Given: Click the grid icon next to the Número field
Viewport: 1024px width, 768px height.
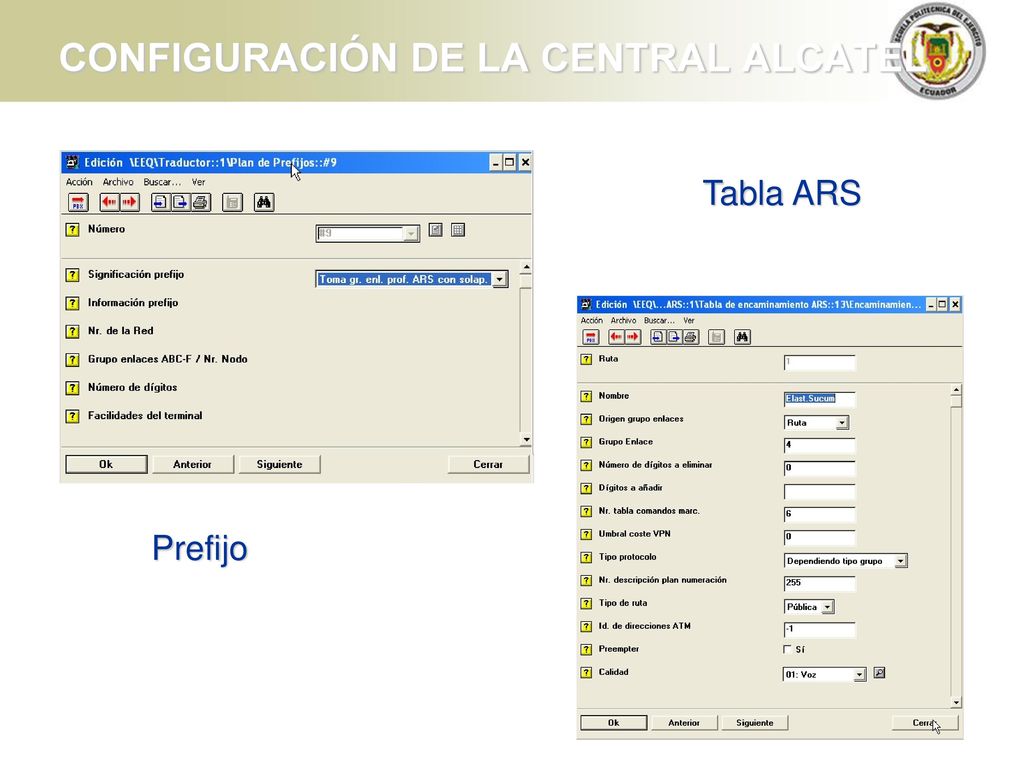Looking at the screenshot, I should (458, 230).
